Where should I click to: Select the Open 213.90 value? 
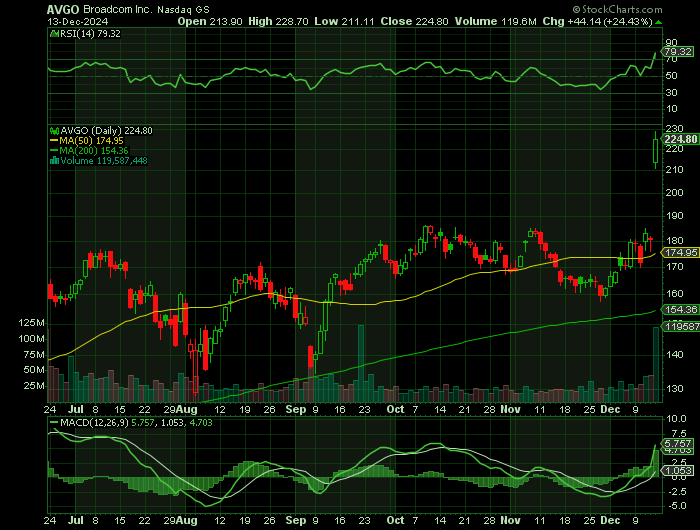(x=210, y=21)
